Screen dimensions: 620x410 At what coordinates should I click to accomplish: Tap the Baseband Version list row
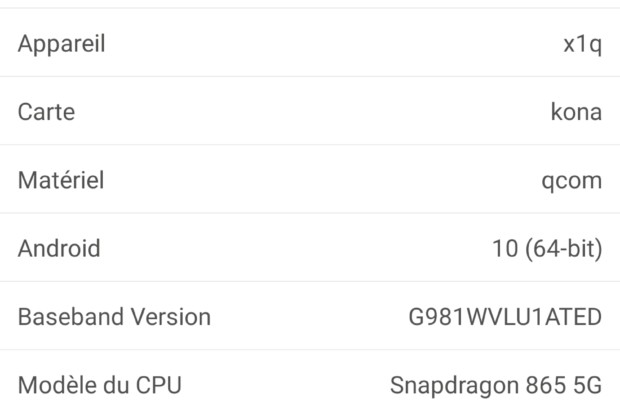310,317
